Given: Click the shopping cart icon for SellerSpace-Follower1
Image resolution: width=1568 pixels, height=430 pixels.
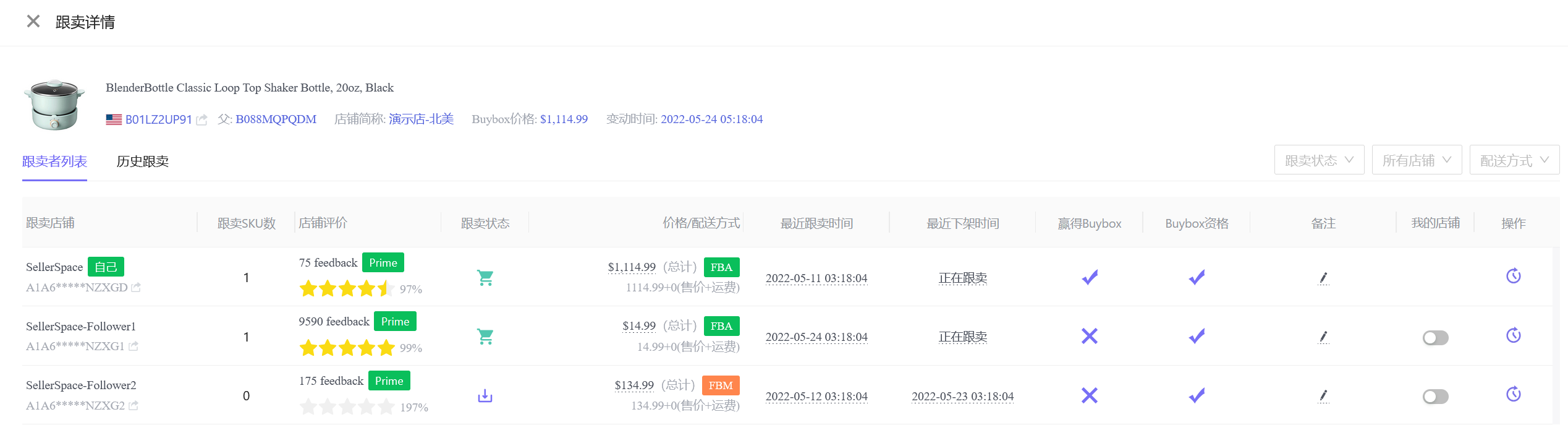Looking at the screenshot, I should pos(485,337).
